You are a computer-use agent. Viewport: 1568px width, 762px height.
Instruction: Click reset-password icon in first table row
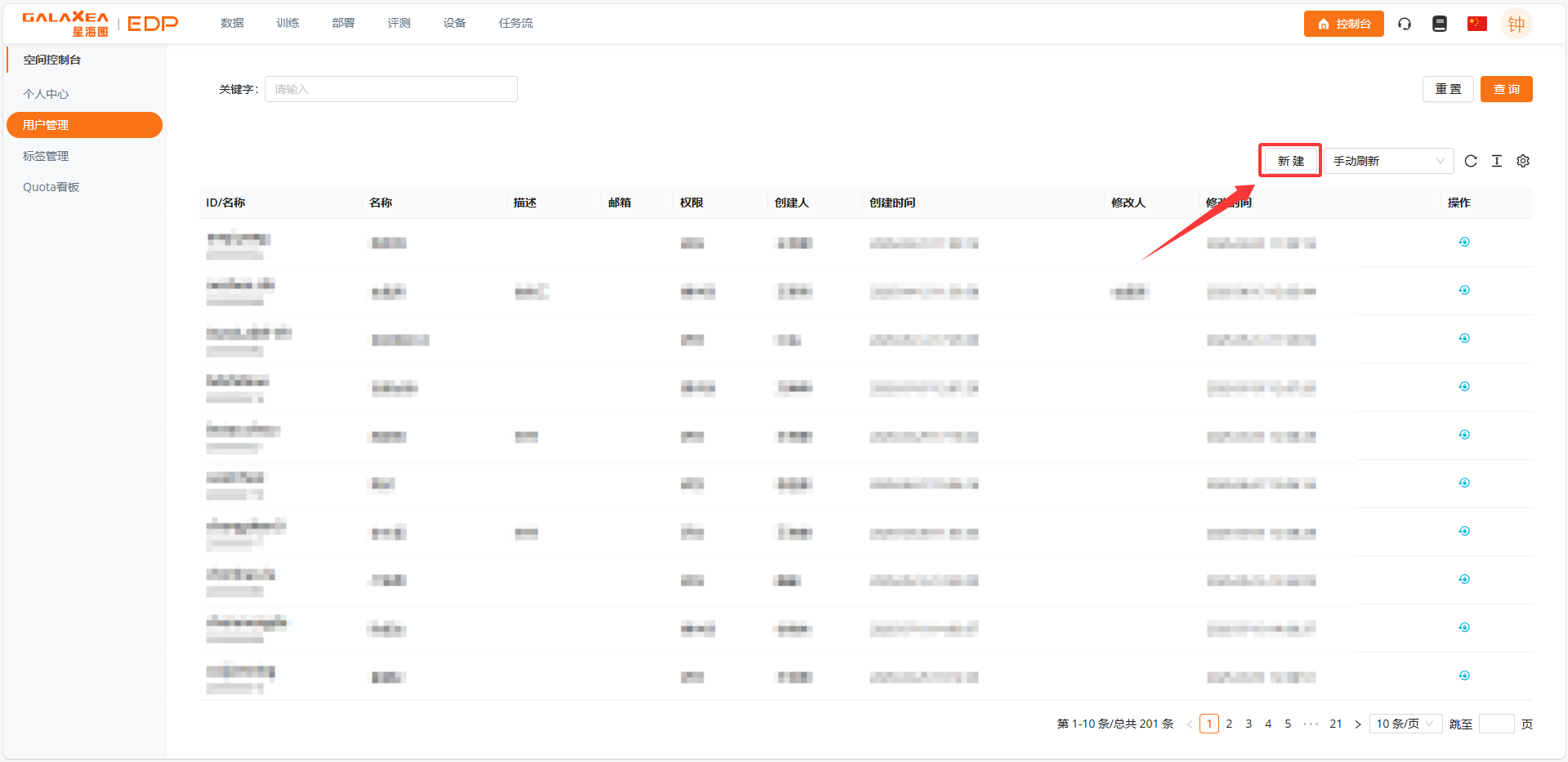1464,242
